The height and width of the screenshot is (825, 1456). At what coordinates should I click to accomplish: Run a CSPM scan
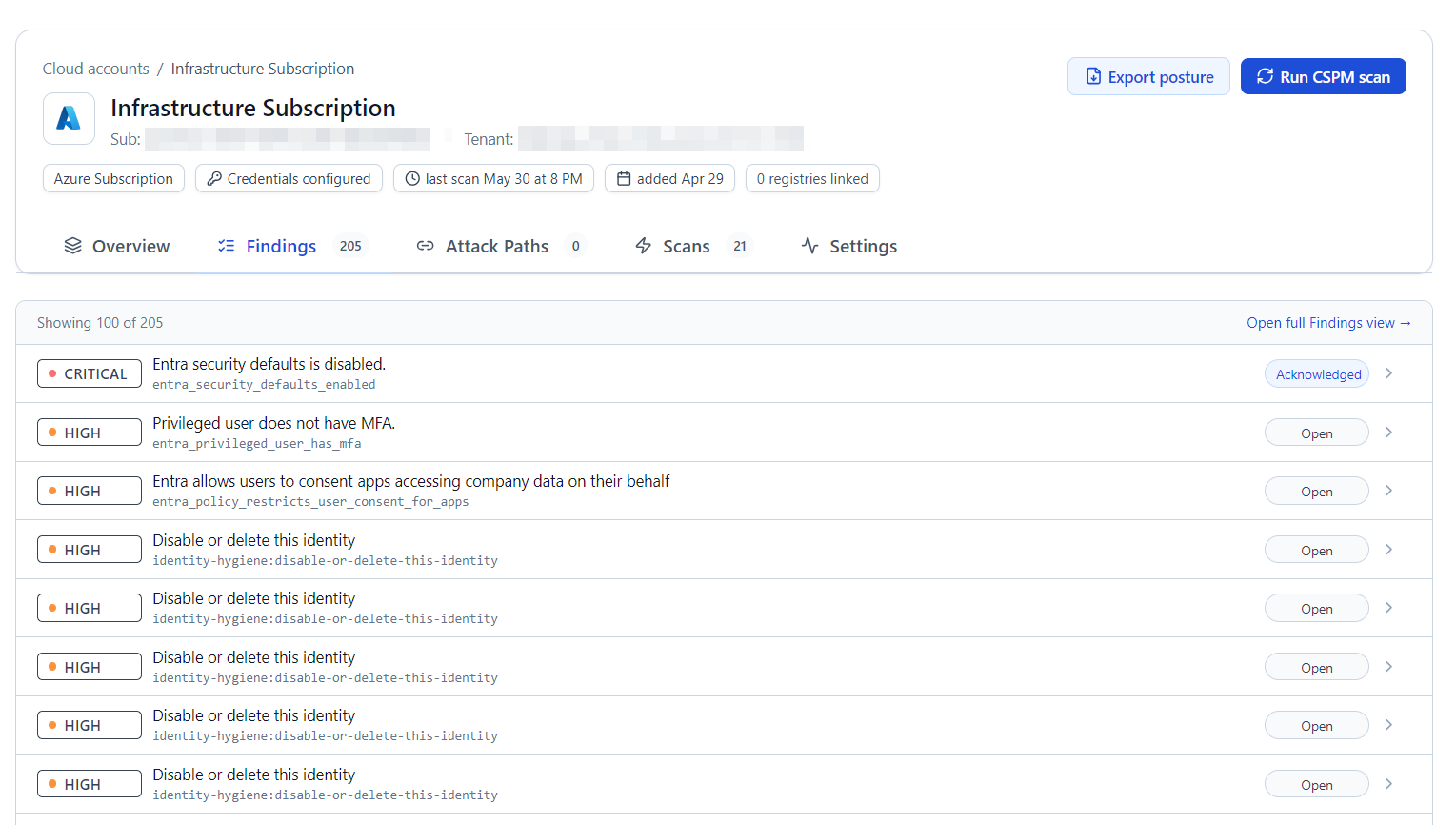point(1323,76)
